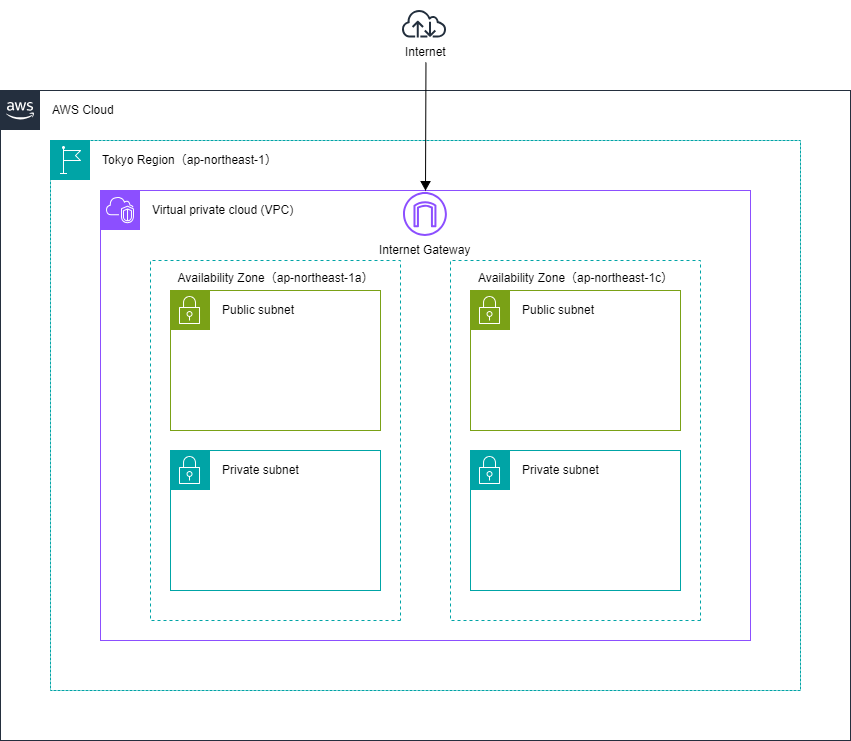Screen dimensions: 851x741
Task: Click the "Private subnet" label in ap-northeast-1c
Action: 560,470
